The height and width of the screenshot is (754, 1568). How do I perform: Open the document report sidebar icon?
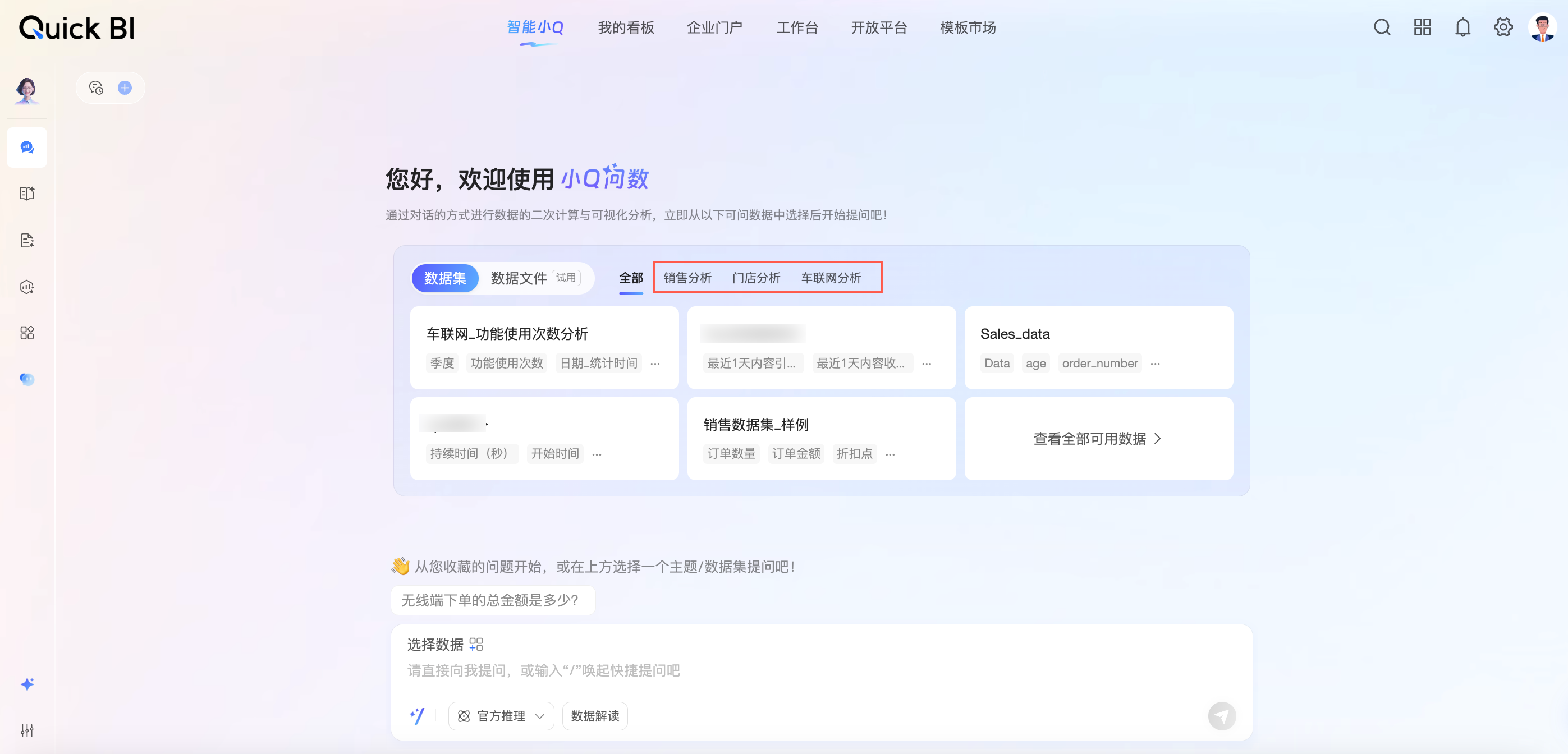tap(27, 240)
